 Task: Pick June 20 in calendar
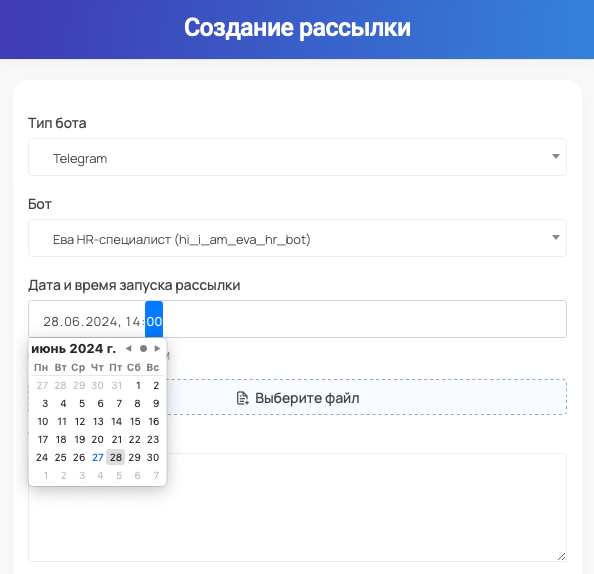[x=97, y=439]
